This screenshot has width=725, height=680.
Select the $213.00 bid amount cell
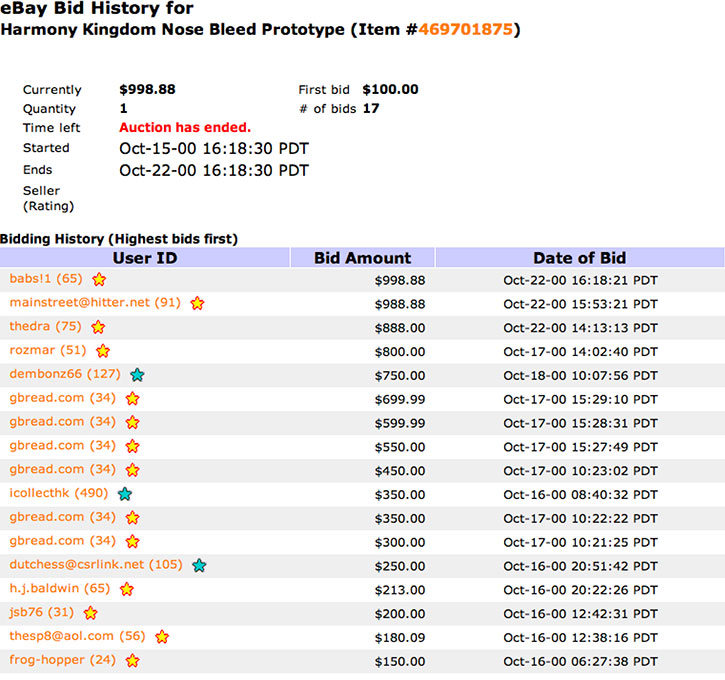pos(399,590)
